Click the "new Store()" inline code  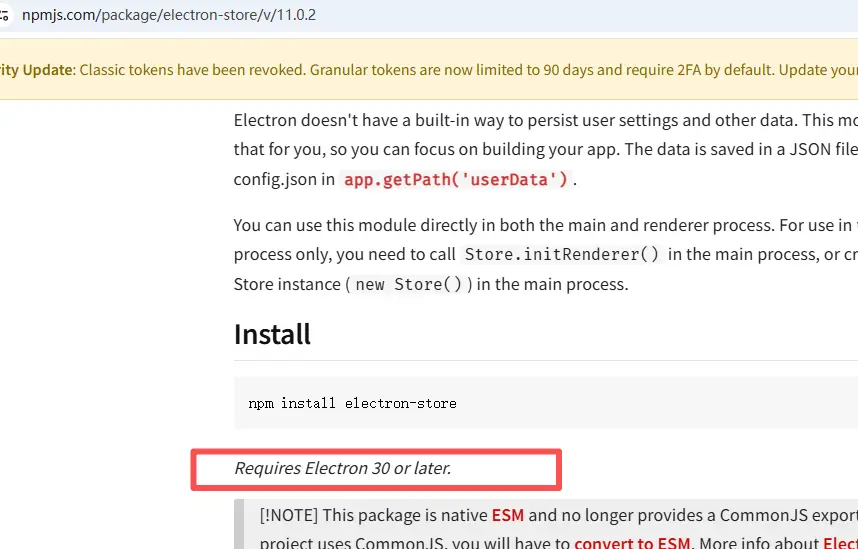409,284
